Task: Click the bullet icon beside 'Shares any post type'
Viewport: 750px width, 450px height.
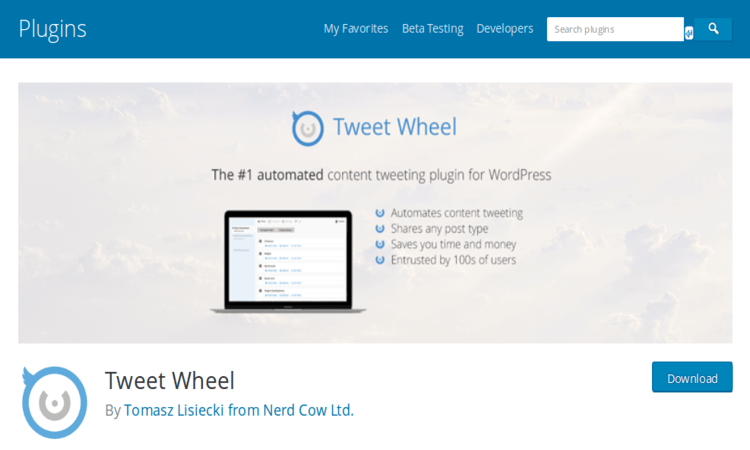Action: pyautogui.click(x=380, y=229)
